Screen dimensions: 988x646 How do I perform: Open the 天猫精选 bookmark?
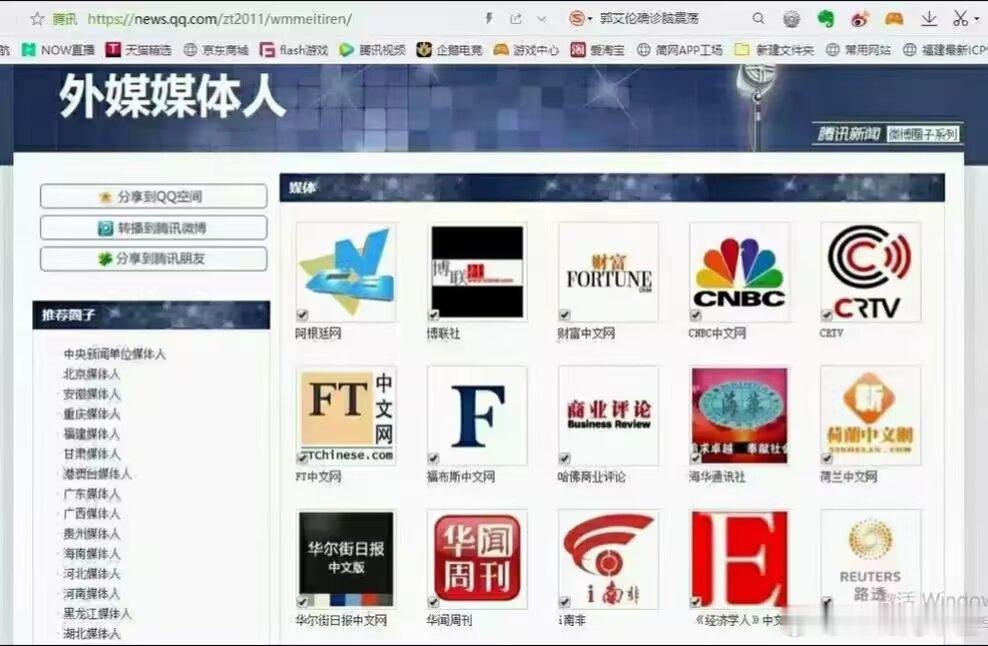[x=139, y=49]
